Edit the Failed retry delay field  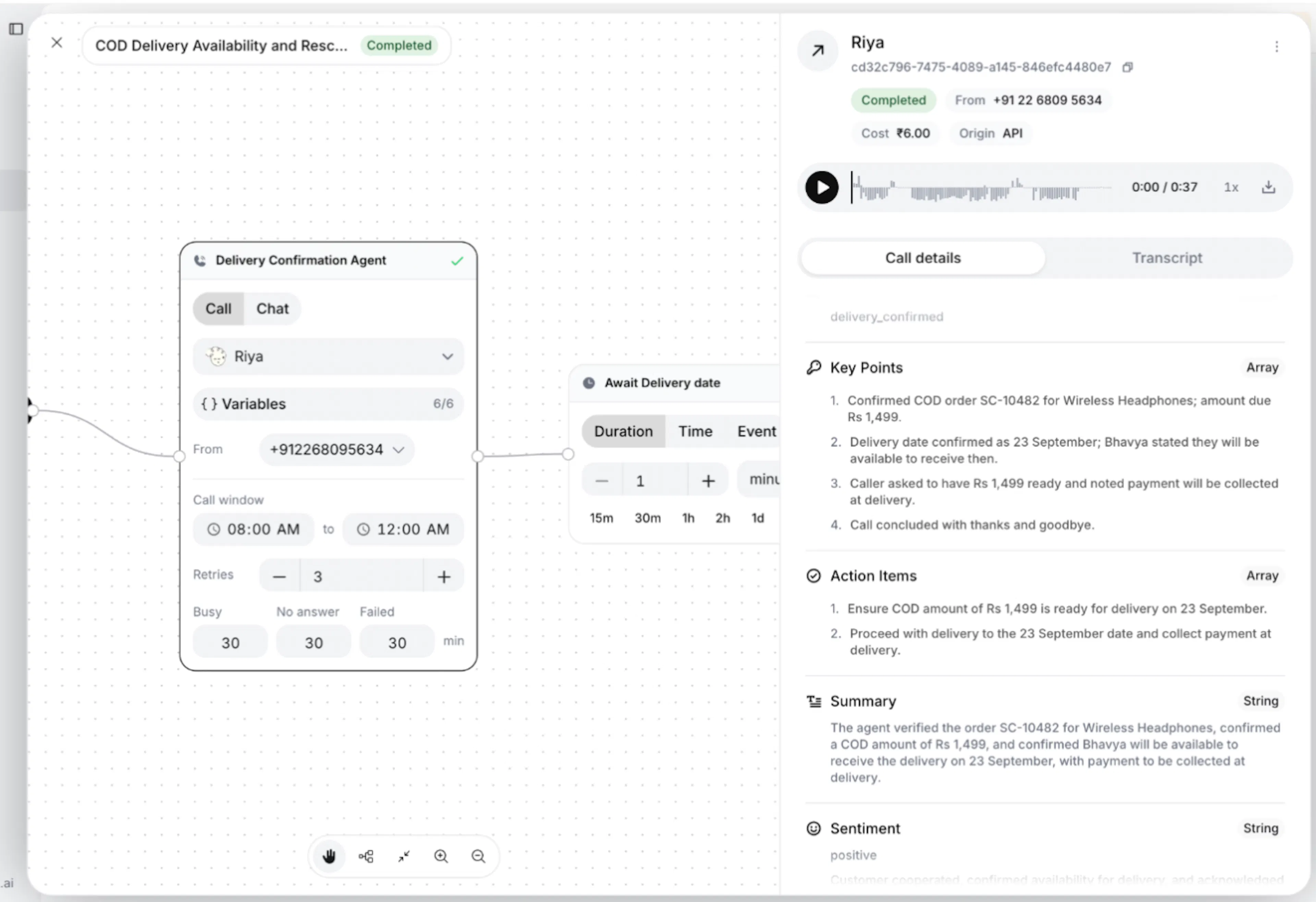pos(397,643)
